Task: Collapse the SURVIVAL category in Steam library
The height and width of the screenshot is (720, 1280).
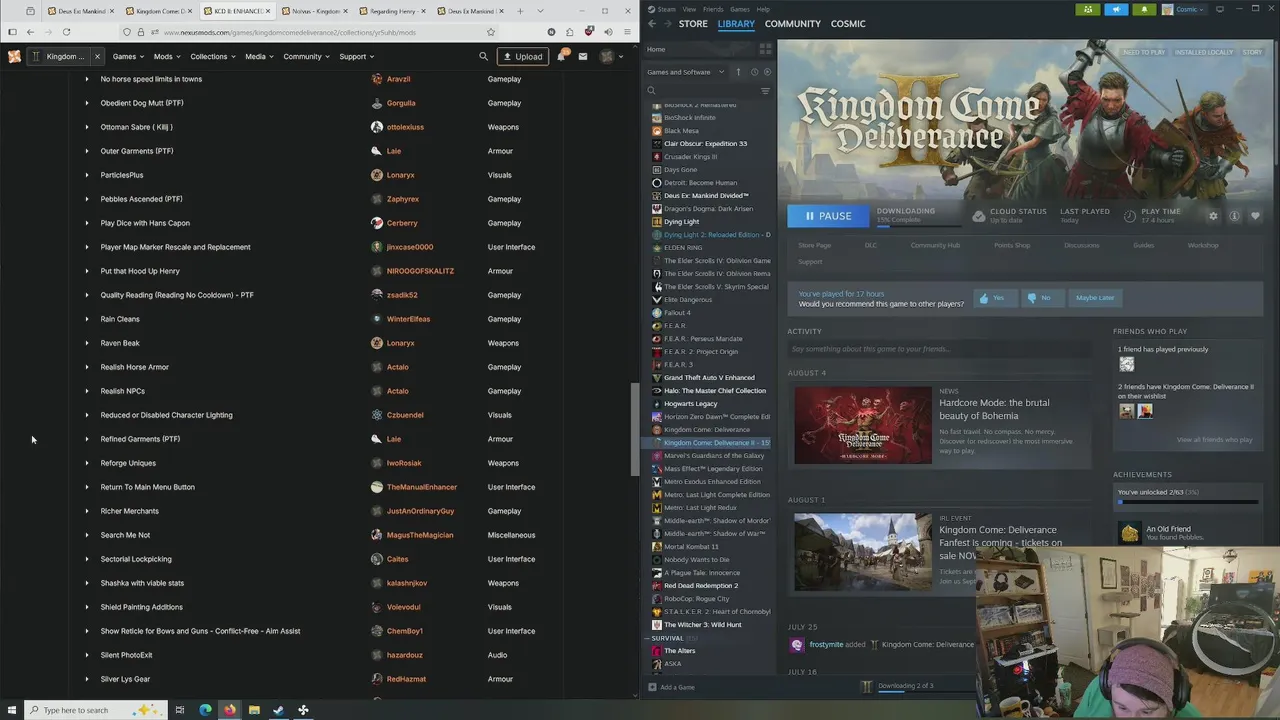Action: [649, 638]
